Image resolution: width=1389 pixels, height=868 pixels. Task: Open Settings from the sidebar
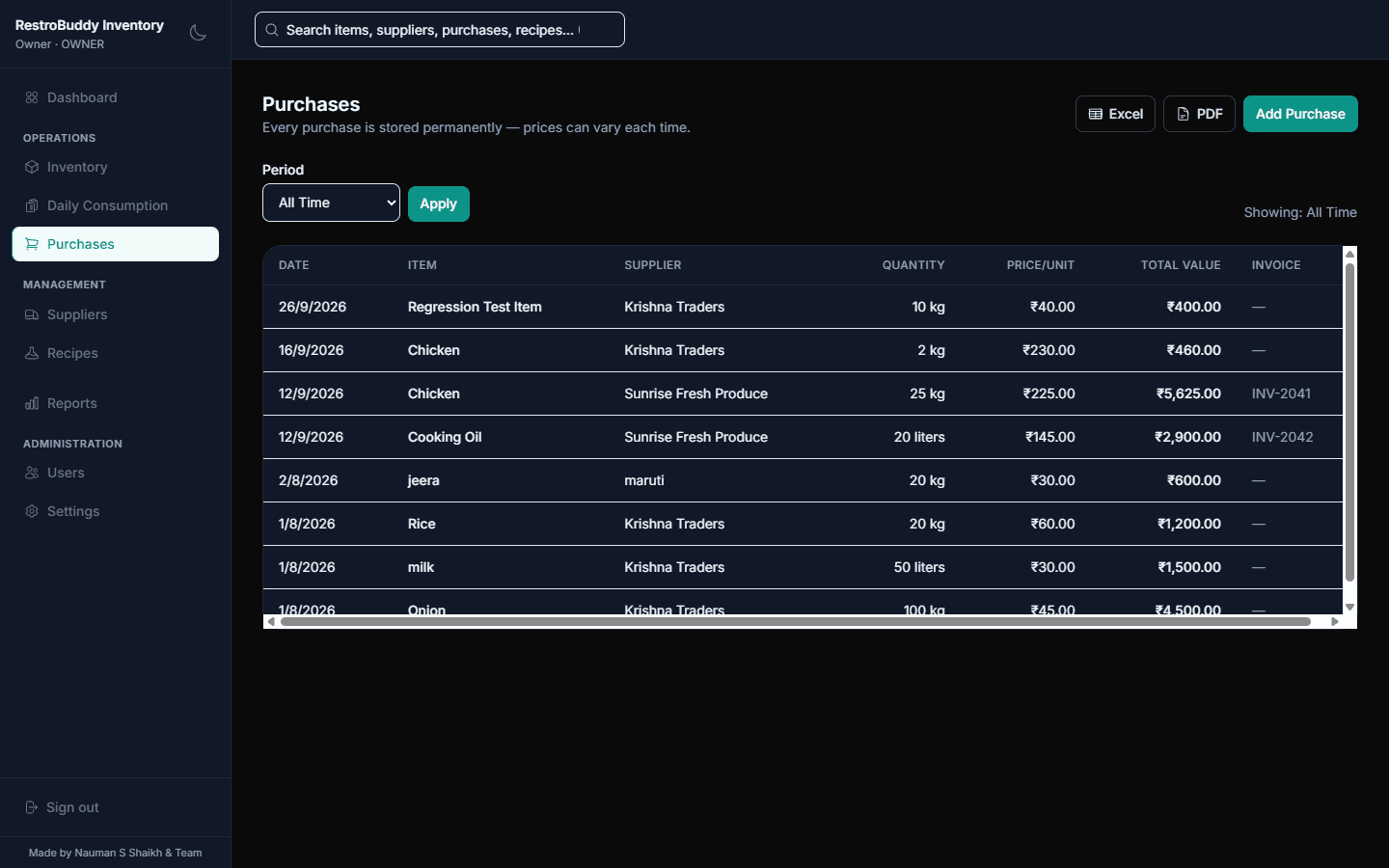116,511
